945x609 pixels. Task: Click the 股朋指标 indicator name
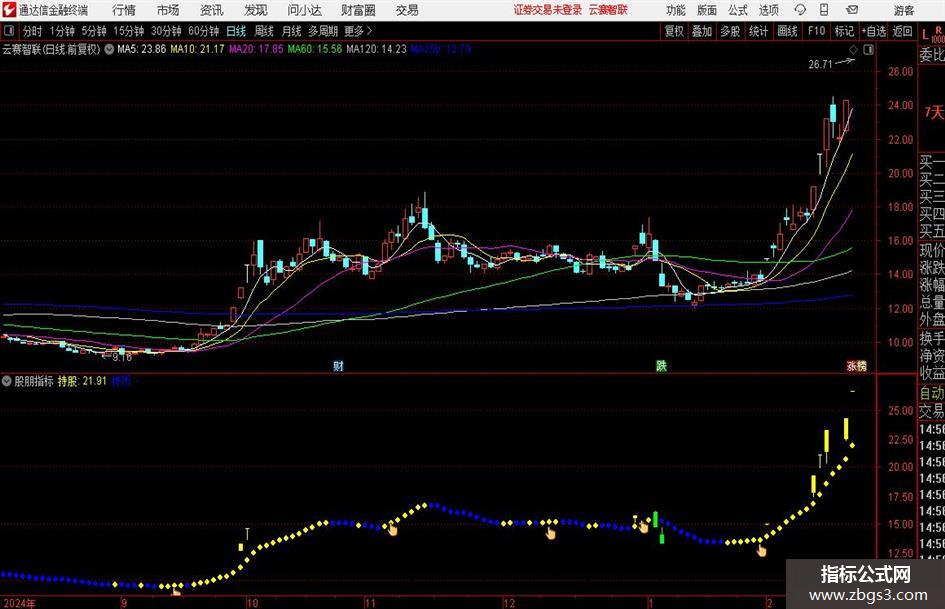(34, 381)
